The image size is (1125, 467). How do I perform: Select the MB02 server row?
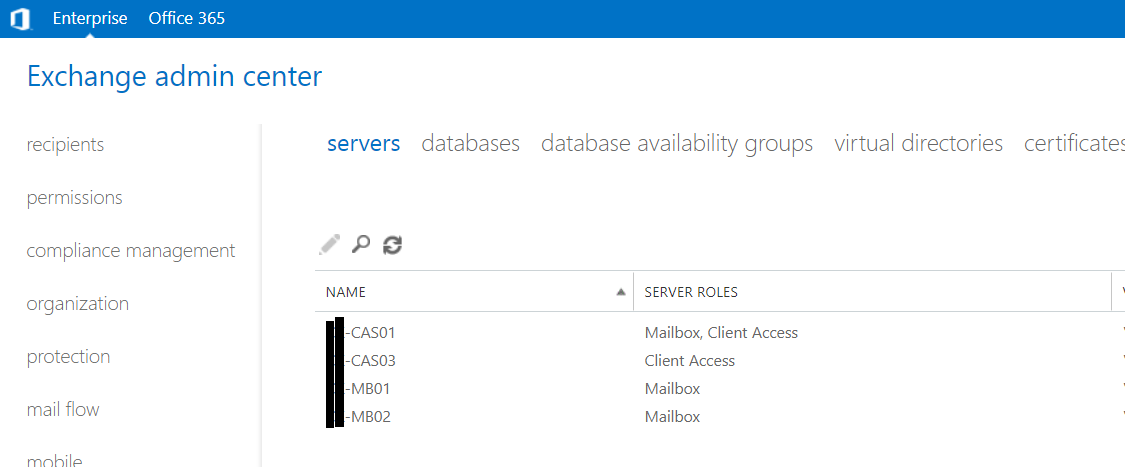point(720,417)
